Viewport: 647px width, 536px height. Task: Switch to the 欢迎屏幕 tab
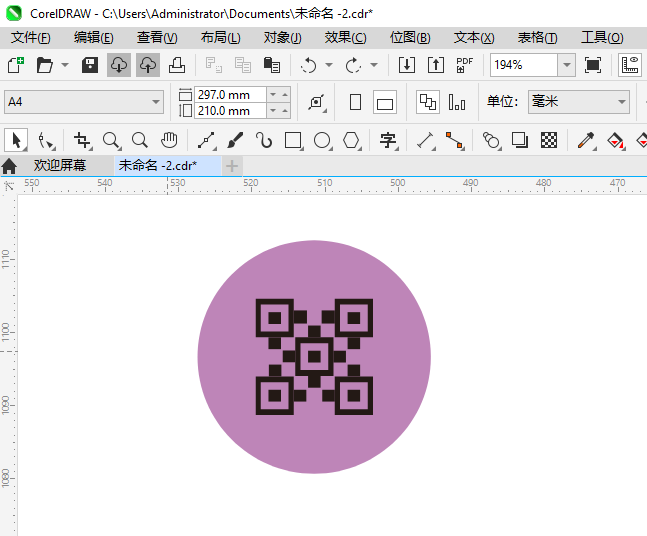[x=59, y=166]
